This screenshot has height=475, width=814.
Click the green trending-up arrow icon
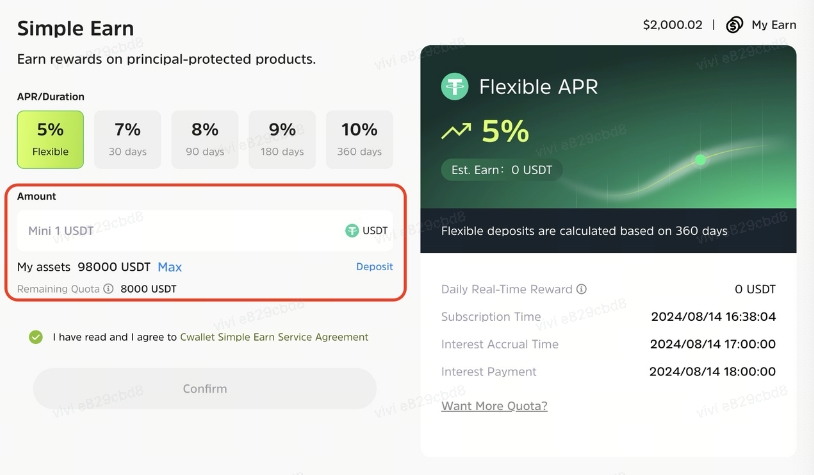point(457,131)
